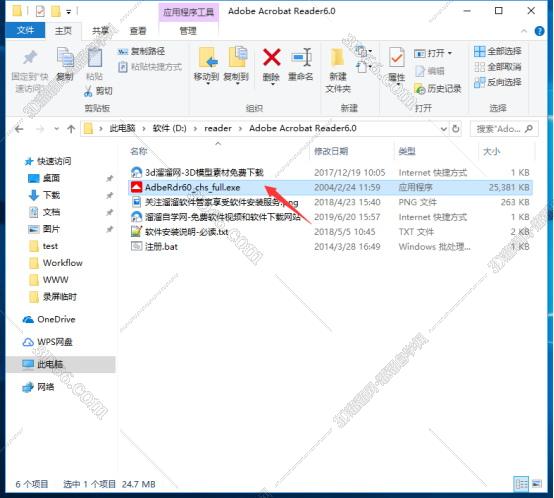Click reader in the address bar
Image resolution: width=554 pixels, height=498 pixels.
tap(218, 128)
